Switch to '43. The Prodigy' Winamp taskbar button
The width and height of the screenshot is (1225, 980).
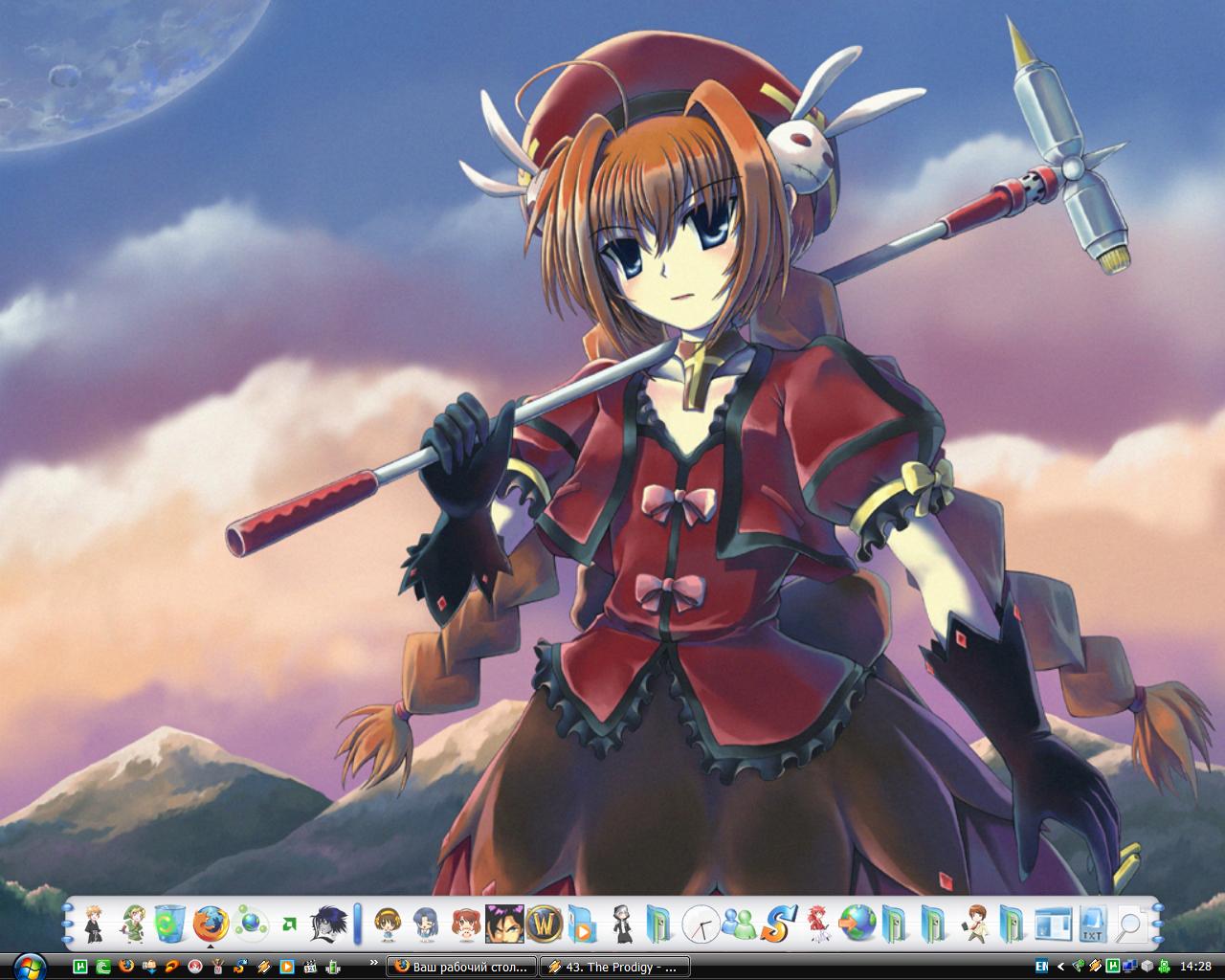614,967
